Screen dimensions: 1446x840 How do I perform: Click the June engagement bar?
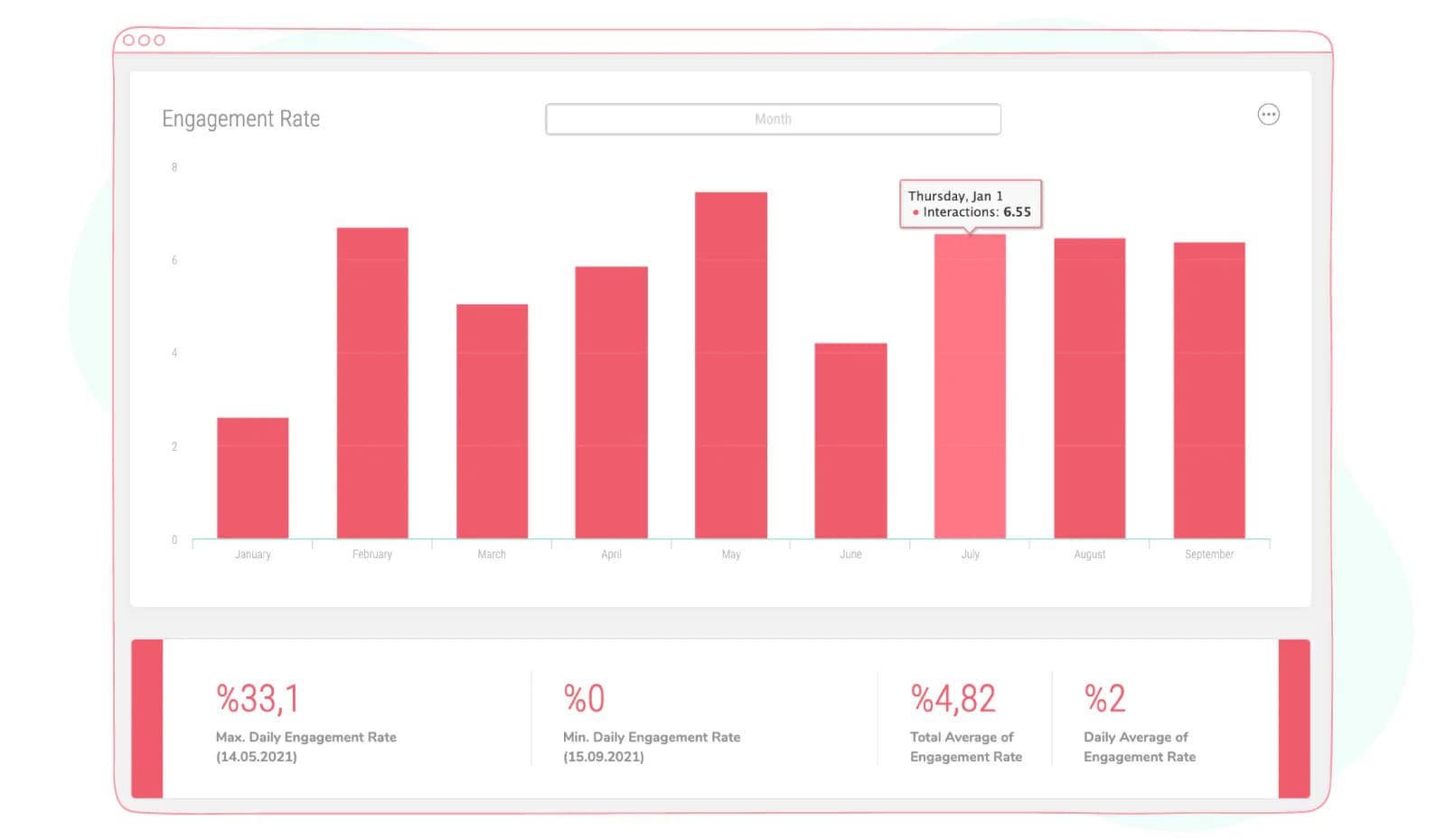[850, 441]
